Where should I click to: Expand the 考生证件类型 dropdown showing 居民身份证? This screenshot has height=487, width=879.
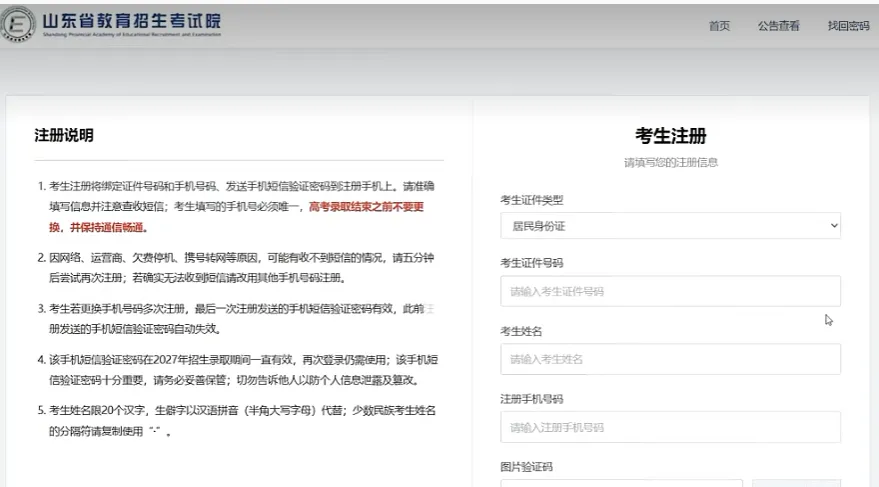pos(670,226)
